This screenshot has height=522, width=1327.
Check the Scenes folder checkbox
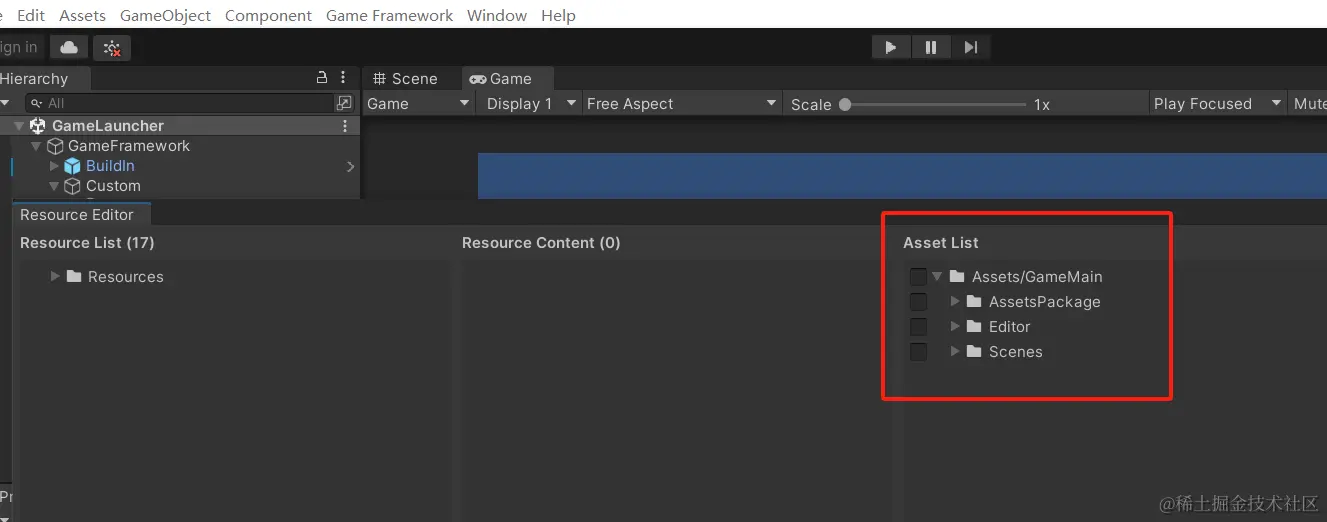[918, 351]
